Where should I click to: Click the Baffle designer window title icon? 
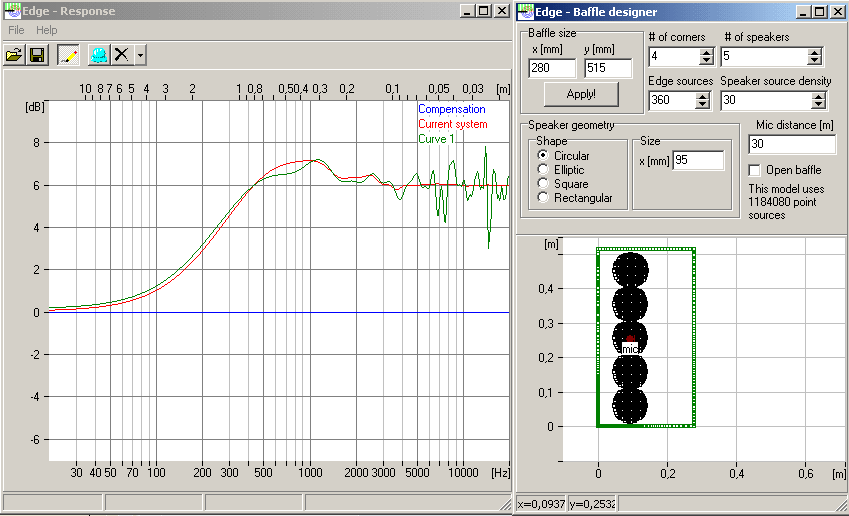point(525,11)
